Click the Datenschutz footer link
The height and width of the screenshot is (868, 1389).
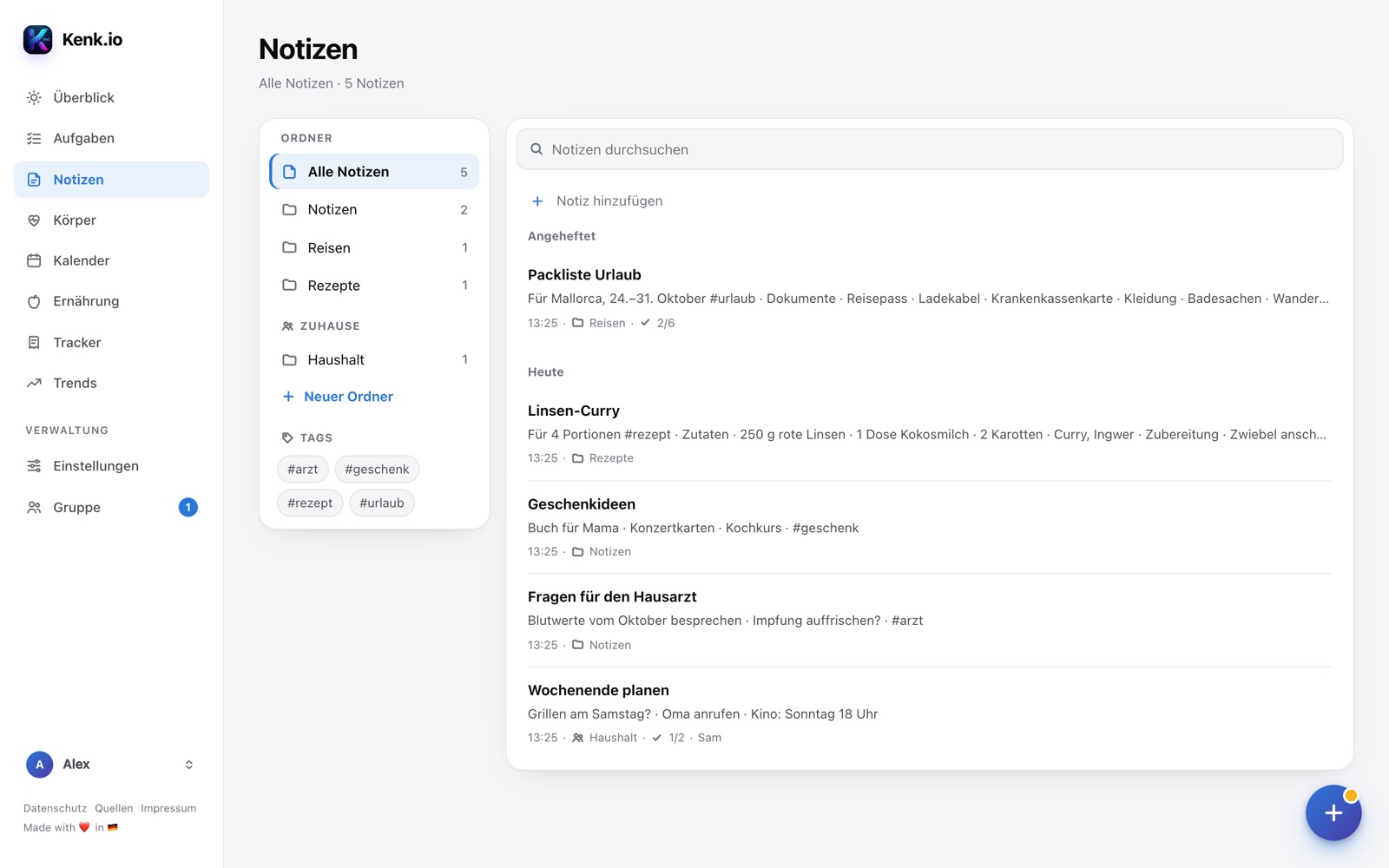[x=55, y=808]
